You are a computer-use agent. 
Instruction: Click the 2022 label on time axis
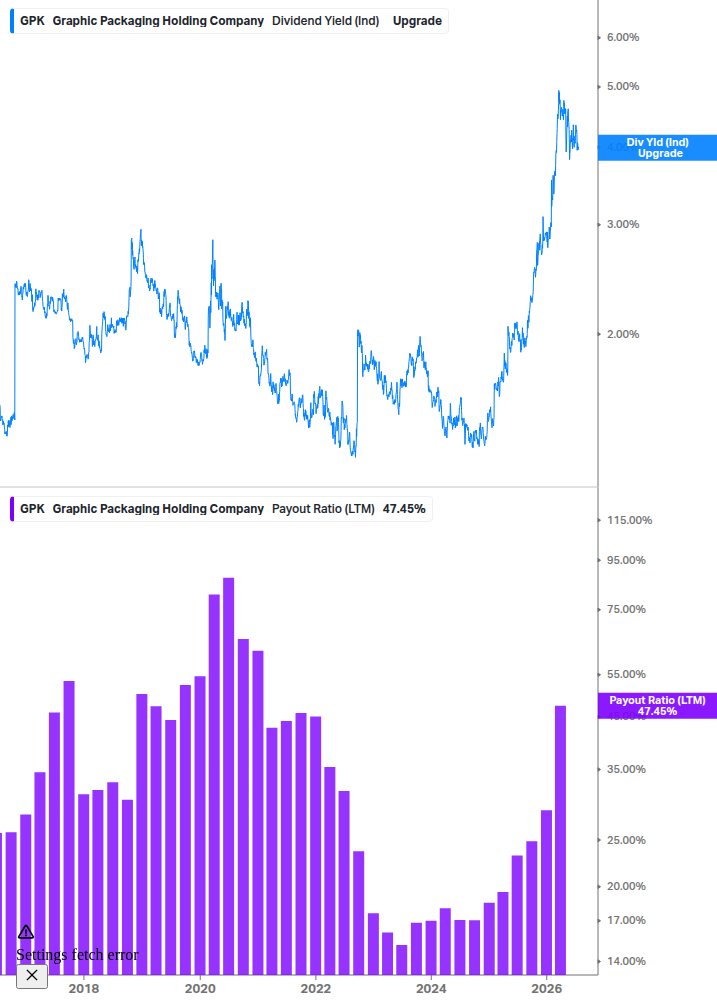(x=316, y=989)
